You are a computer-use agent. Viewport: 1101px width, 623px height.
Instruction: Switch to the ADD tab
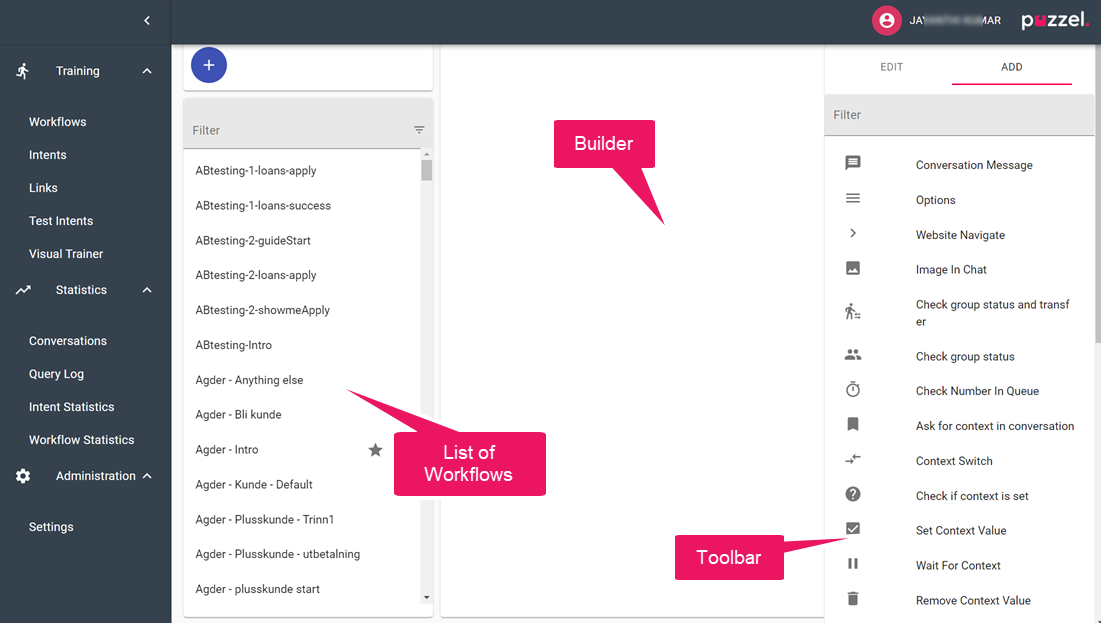(1011, 67)
